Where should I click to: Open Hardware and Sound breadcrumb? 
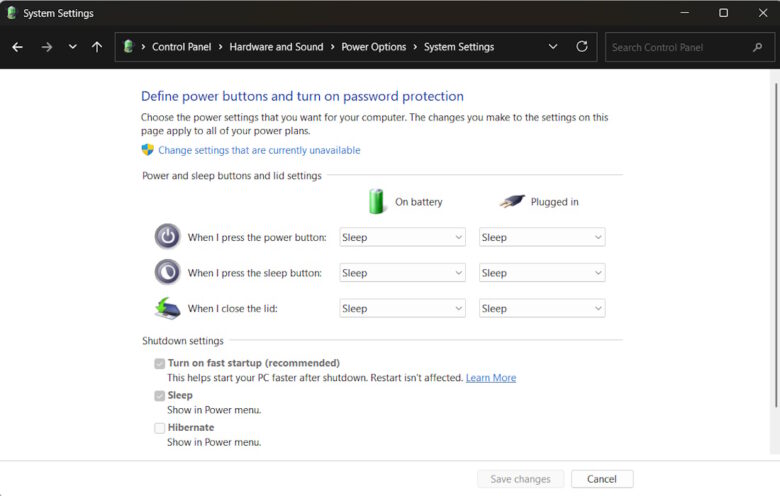point(276,47)
